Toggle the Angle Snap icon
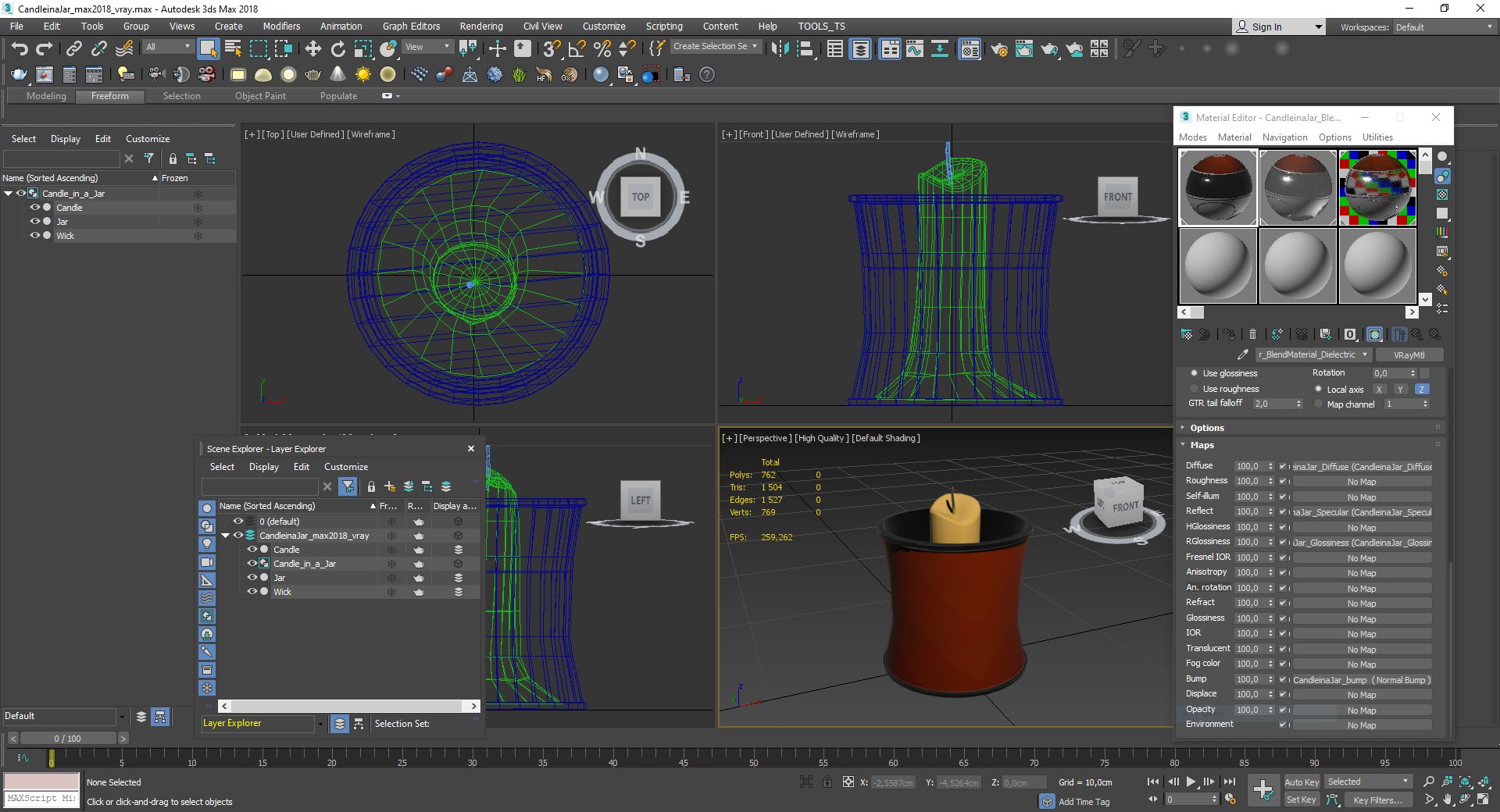This screenshot has width=1500, height=812. [x=577, y=48]
